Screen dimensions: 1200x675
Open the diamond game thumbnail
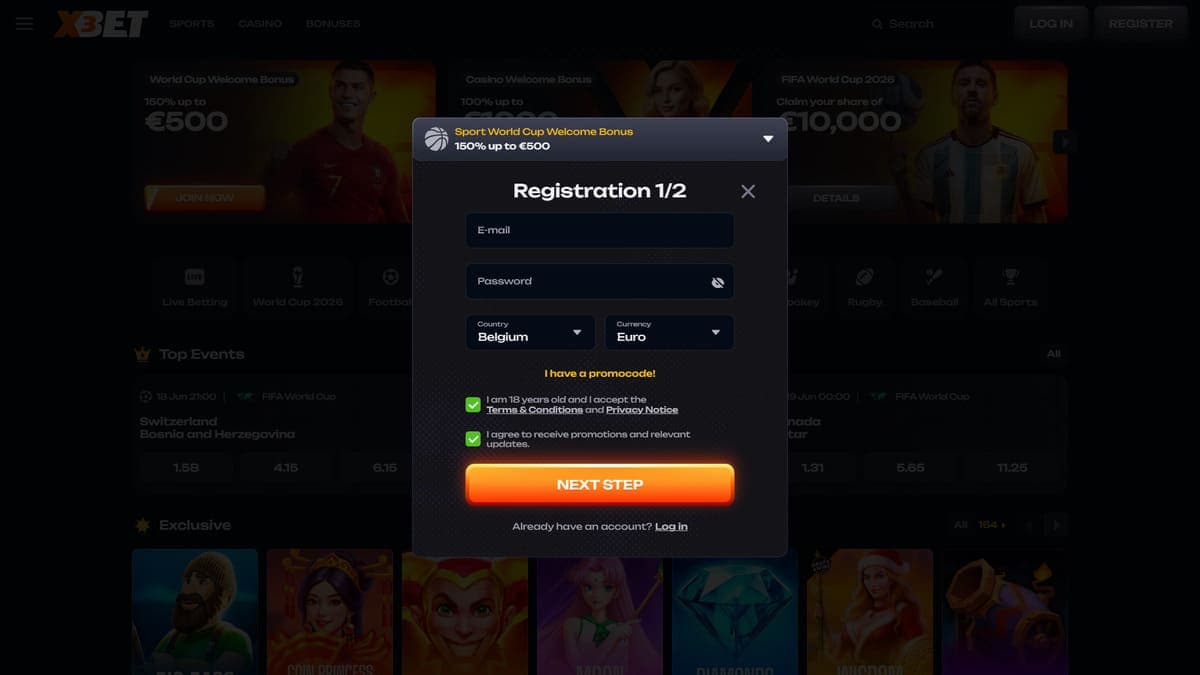click(x=735, y=612)
